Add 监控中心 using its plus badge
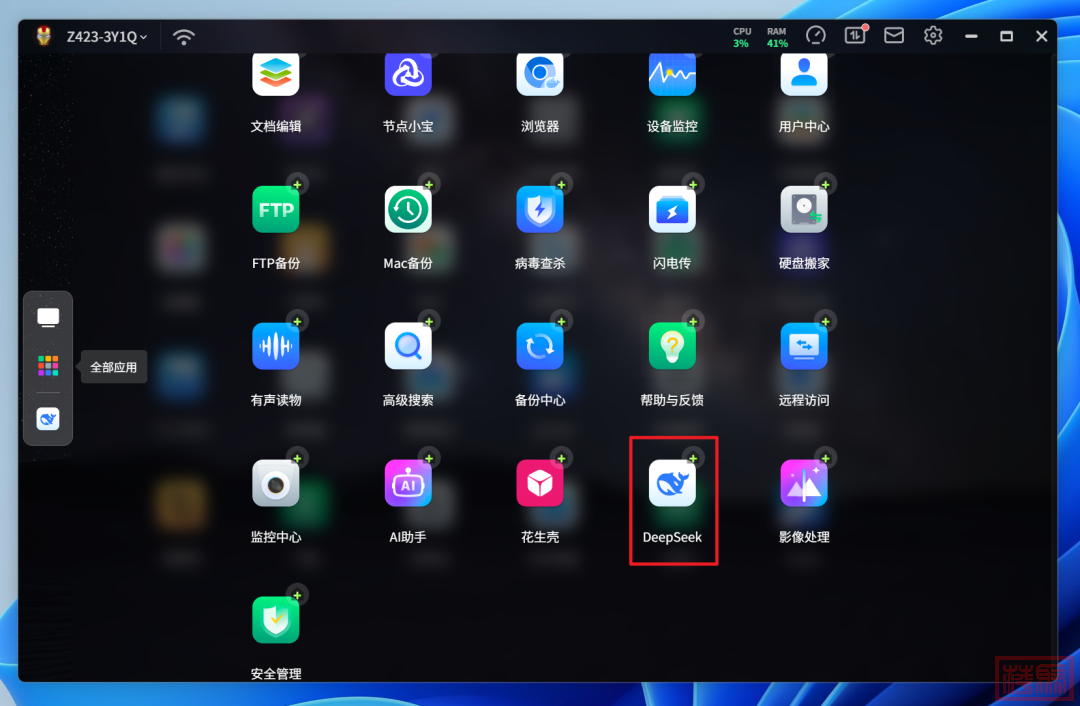Screen dimensions: 1080x706 click(x=298, y=458)
